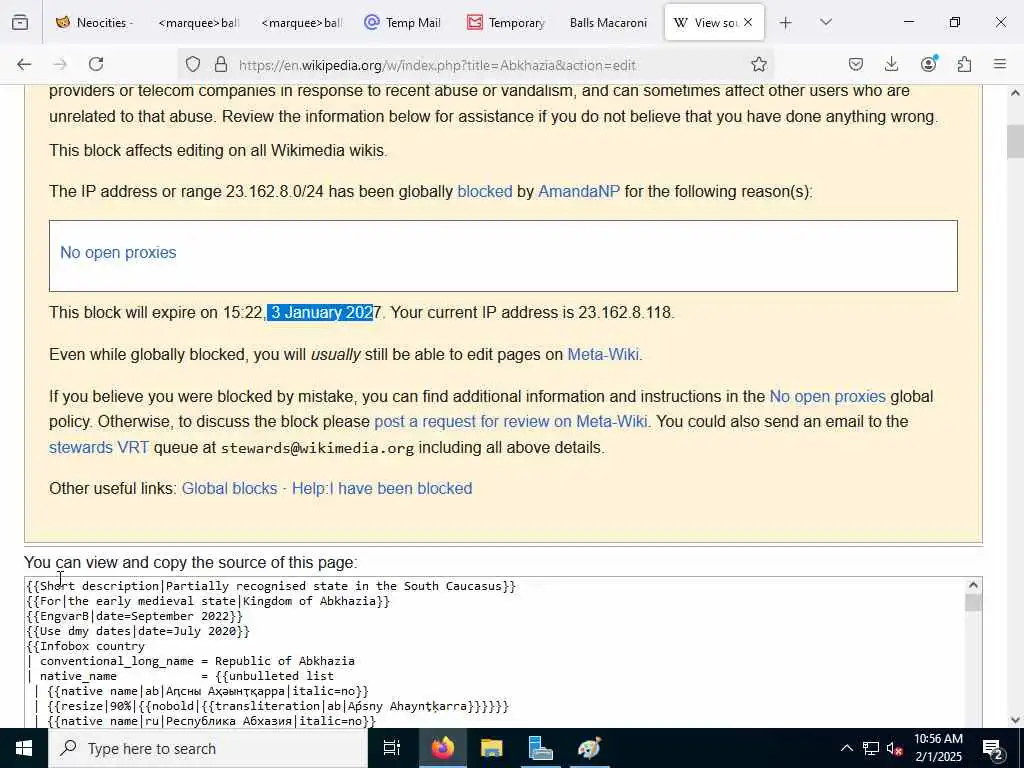The image size is (1024, 768).
Task: Switch to the Neocities tab
Action: pyautogui.click(x=95, y=23)
